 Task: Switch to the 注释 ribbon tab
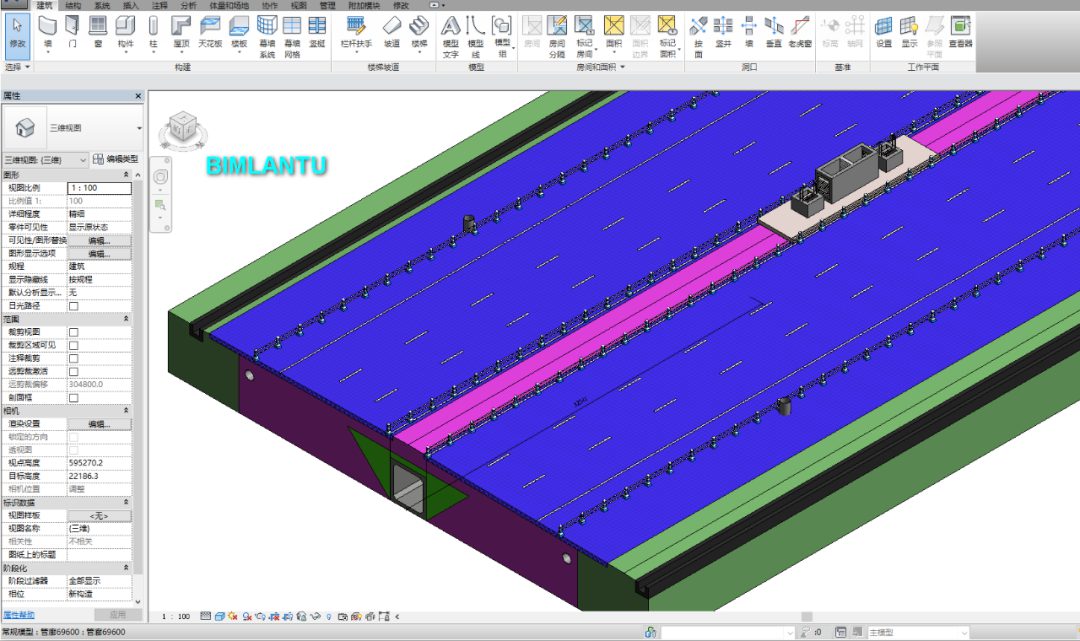(x=159, y=6)
